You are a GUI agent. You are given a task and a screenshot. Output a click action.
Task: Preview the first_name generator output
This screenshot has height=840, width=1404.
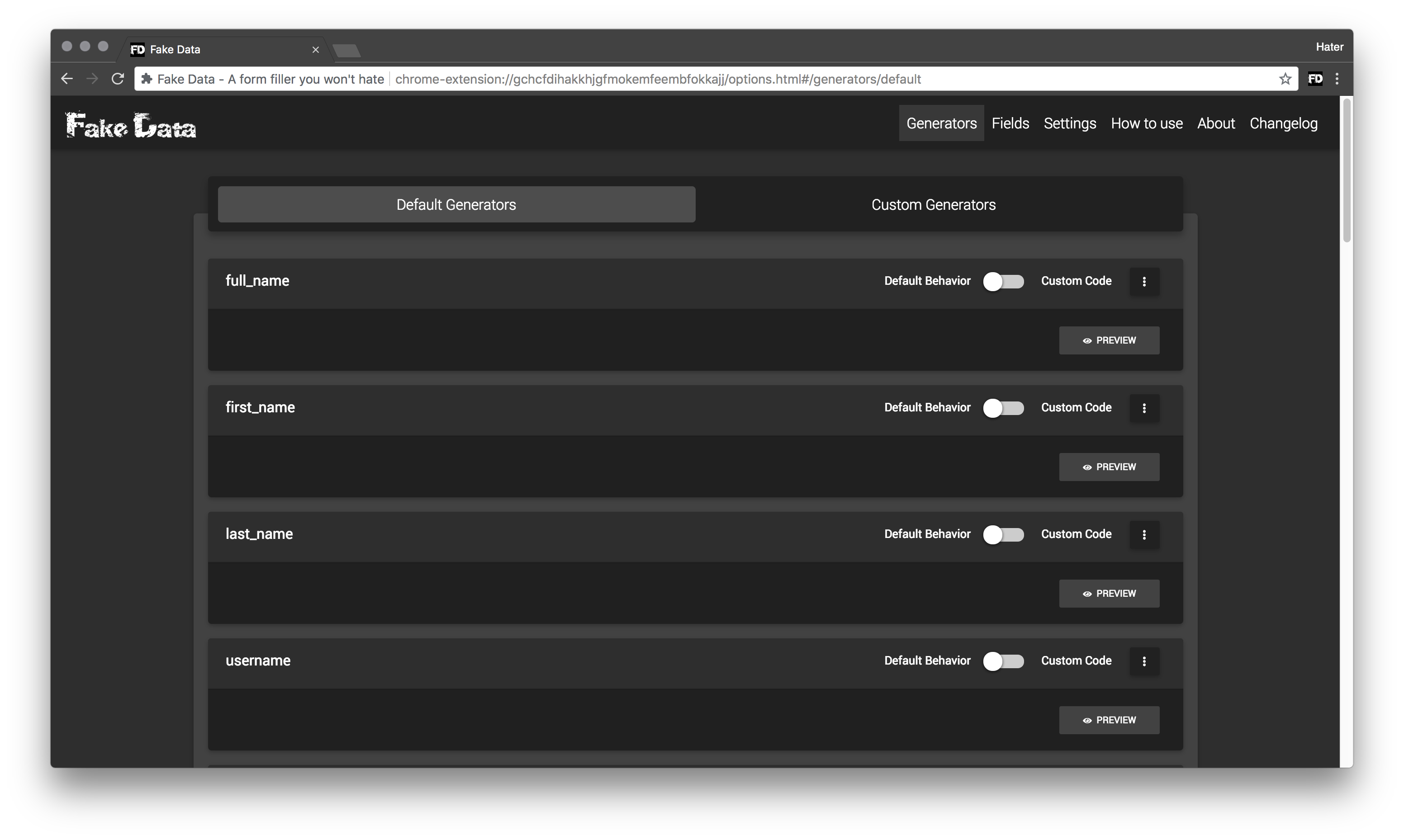click(x=1109, y=467)
